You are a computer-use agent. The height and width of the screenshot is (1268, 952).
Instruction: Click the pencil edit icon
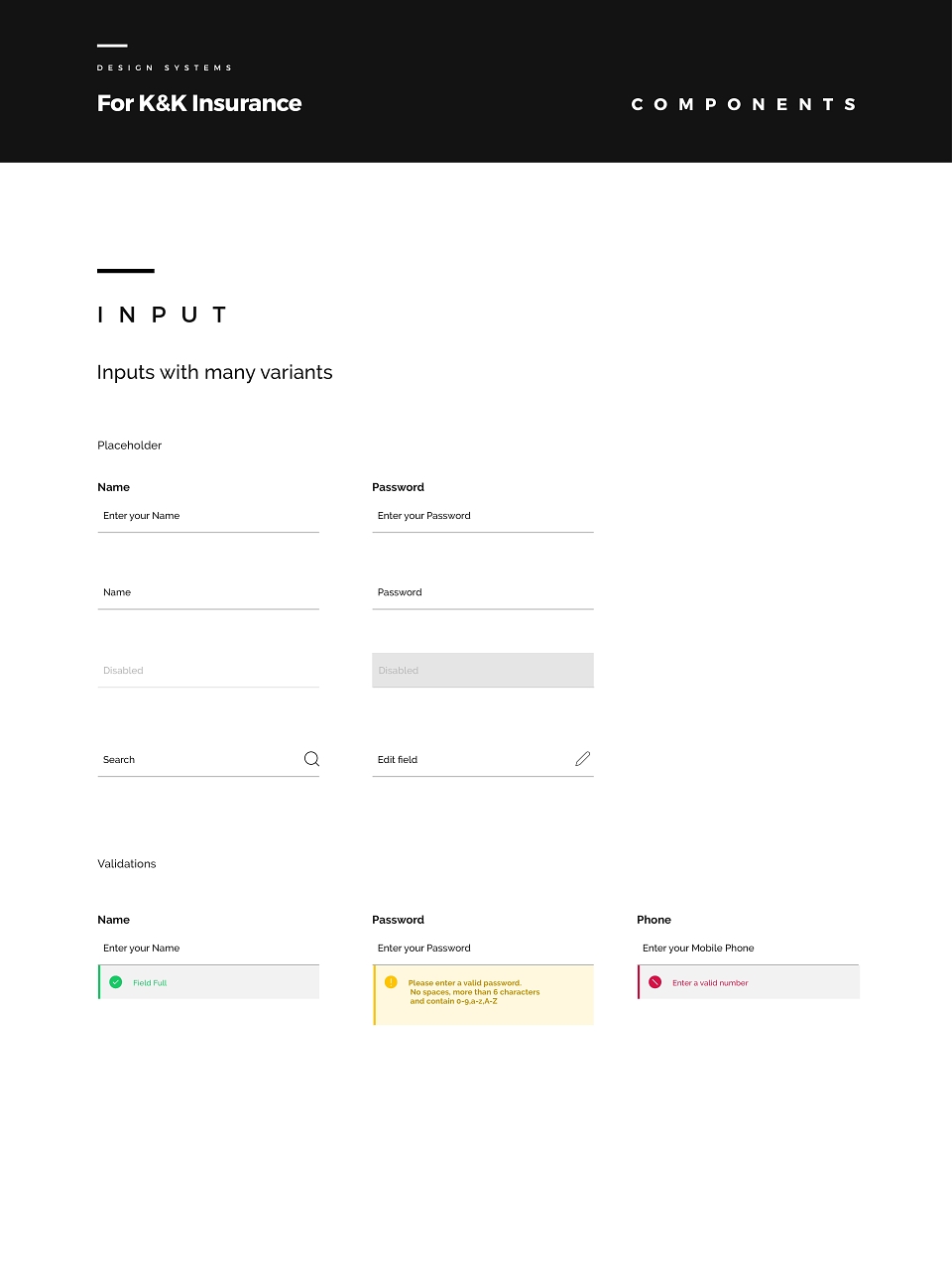(x=583, y=759)
